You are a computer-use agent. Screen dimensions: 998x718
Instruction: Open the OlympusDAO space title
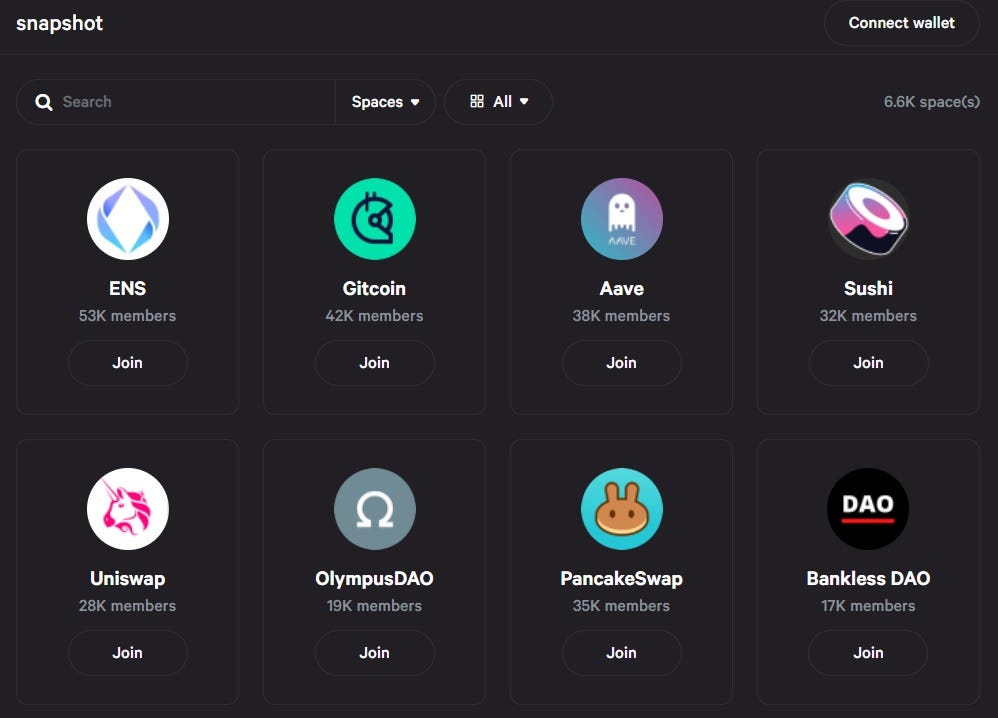click(x=374, y=579)
